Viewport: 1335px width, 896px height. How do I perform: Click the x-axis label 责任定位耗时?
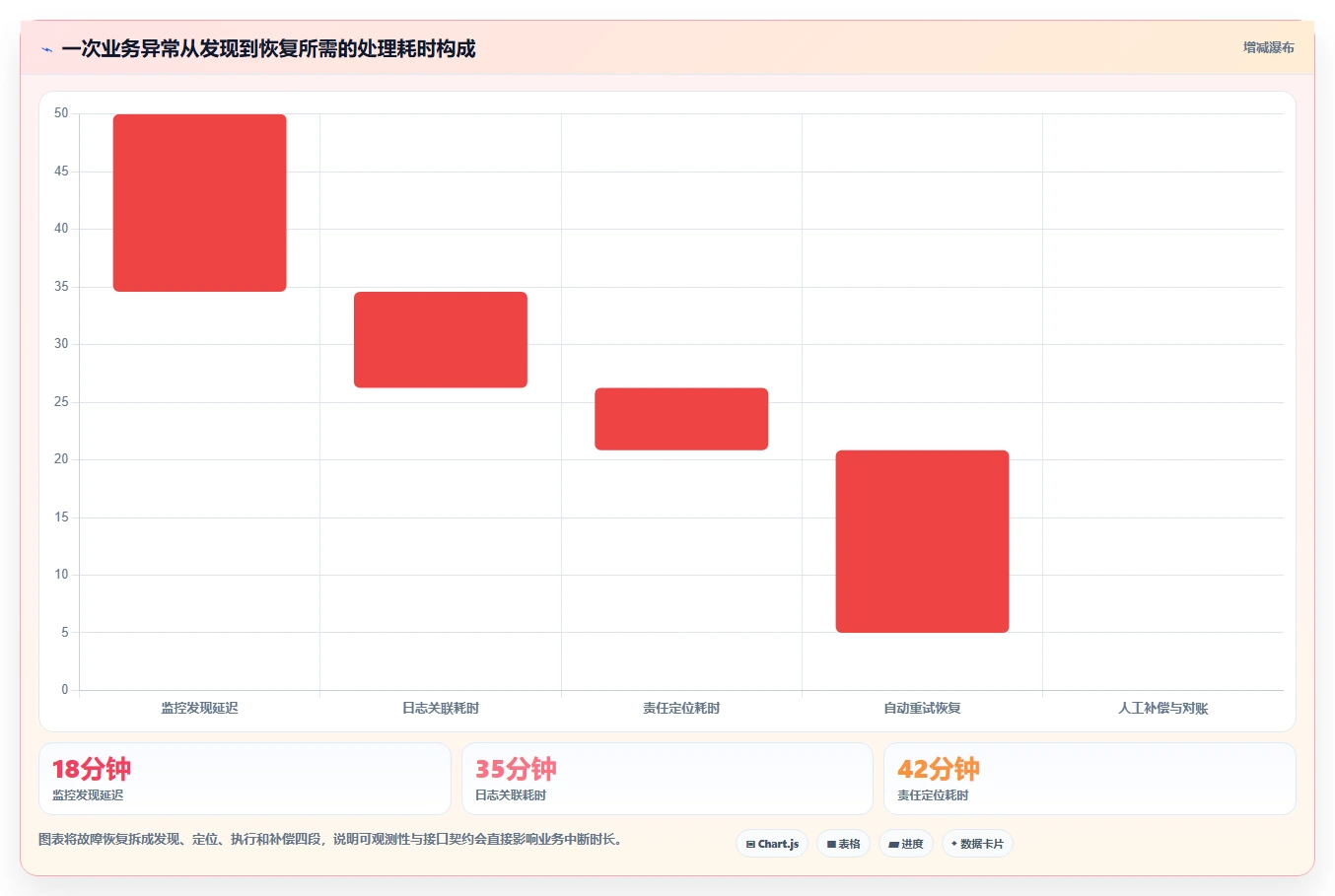(x=681, y=708)
